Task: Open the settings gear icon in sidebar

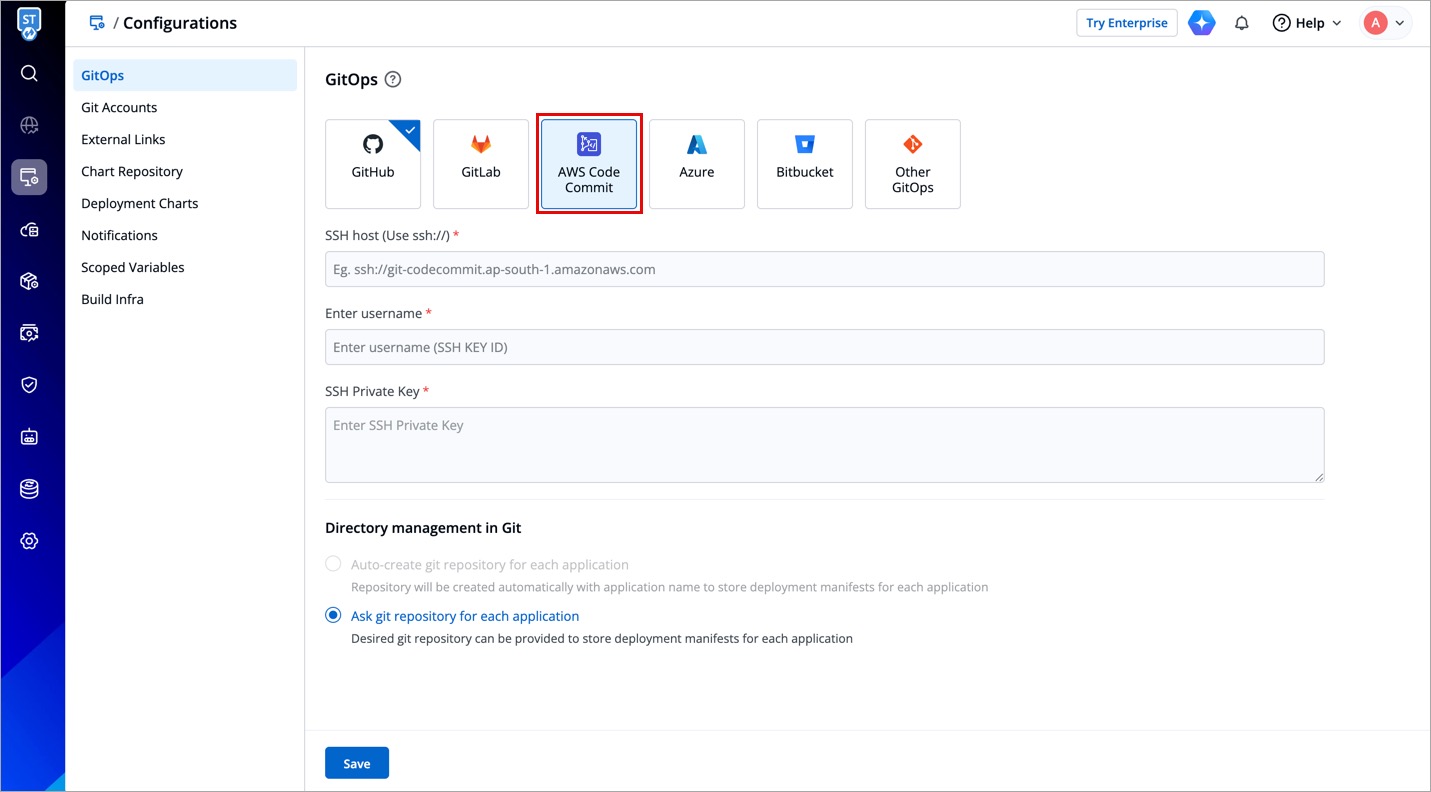Action: (x=29, y=541)
